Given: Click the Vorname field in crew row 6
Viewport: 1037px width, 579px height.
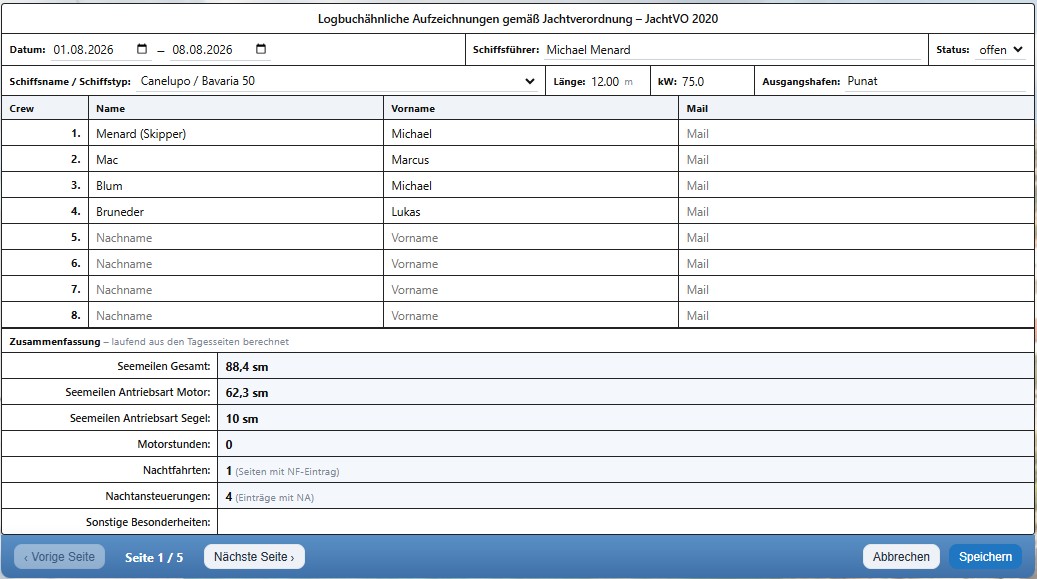Looking at the screenshot, I should pos(531,263).
